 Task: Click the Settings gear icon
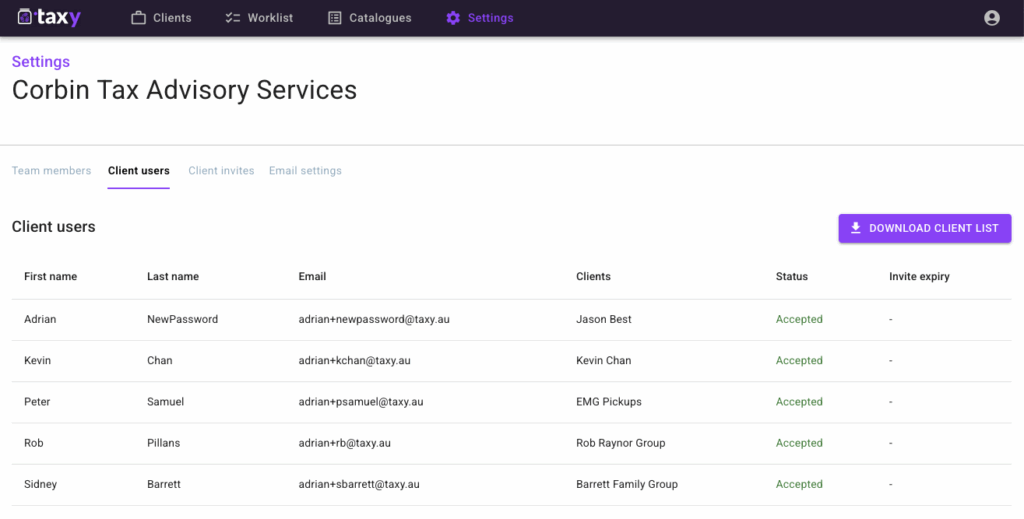(x=453, y=18)
